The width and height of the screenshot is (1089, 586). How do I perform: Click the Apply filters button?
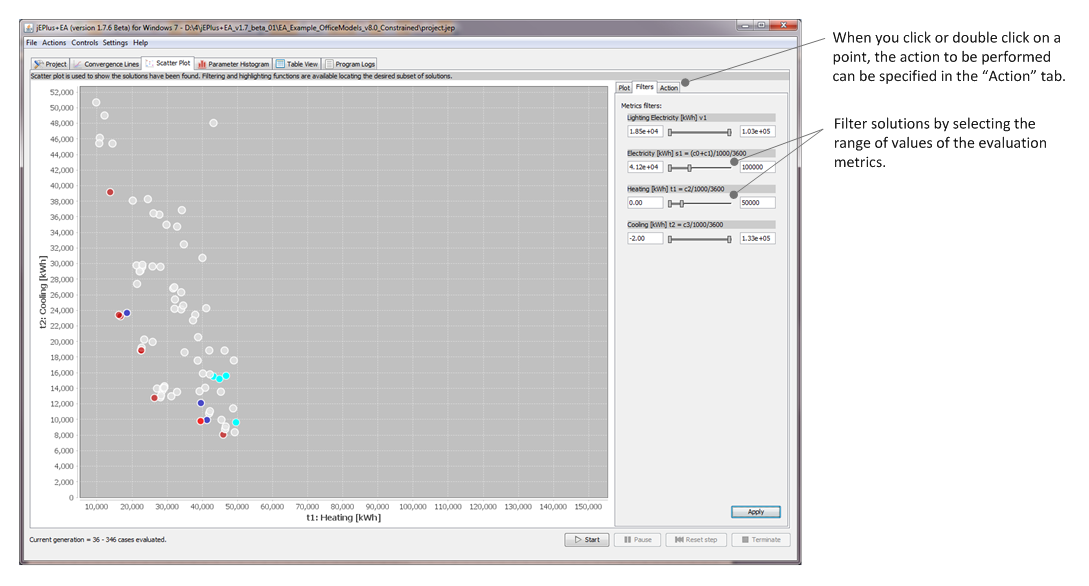[x=756, y=512]
